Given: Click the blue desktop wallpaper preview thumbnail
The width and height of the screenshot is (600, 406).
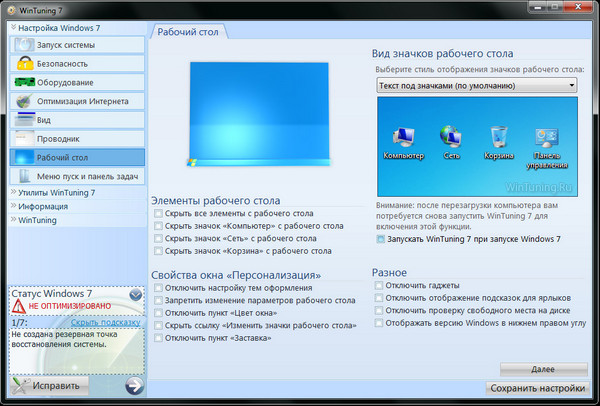Looking at the screenshot, I should tap(259, 114).
